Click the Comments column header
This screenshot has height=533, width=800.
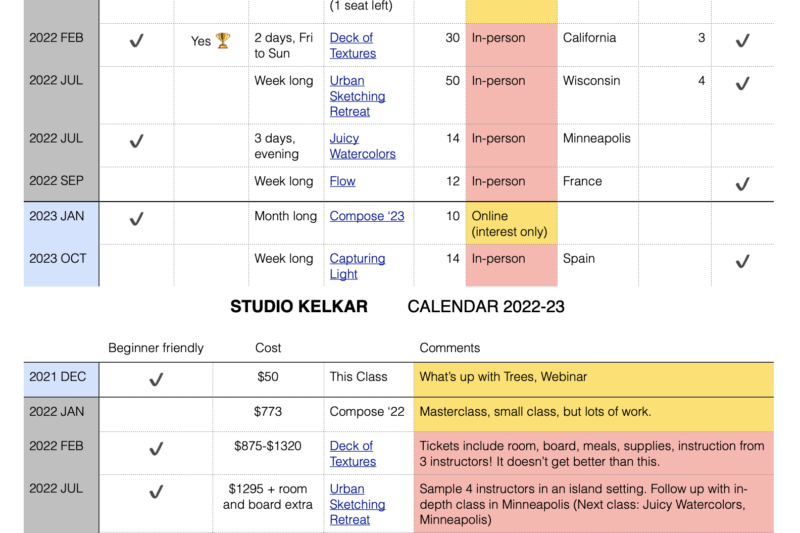pos(449,348)
